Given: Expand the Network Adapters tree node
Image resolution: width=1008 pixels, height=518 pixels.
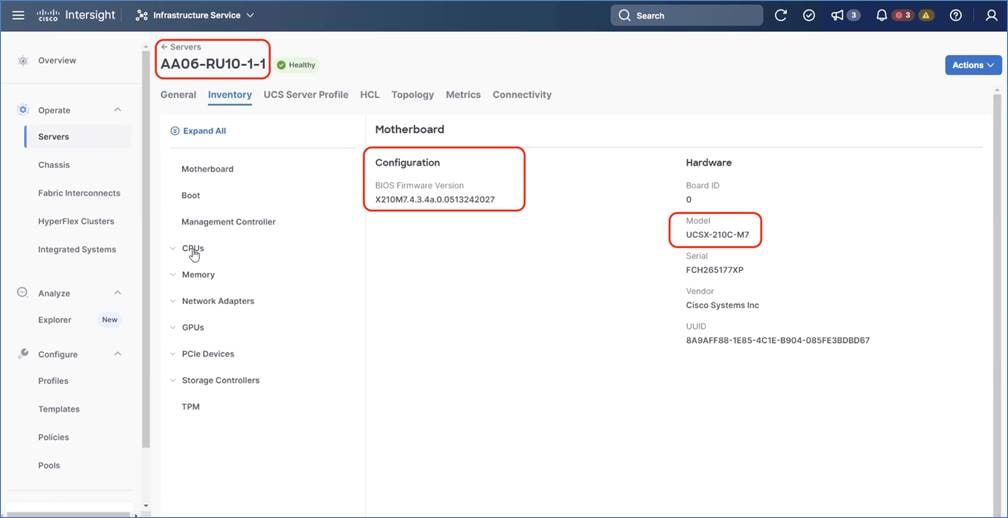Looking at the screenshot, I should click(173, 301).
